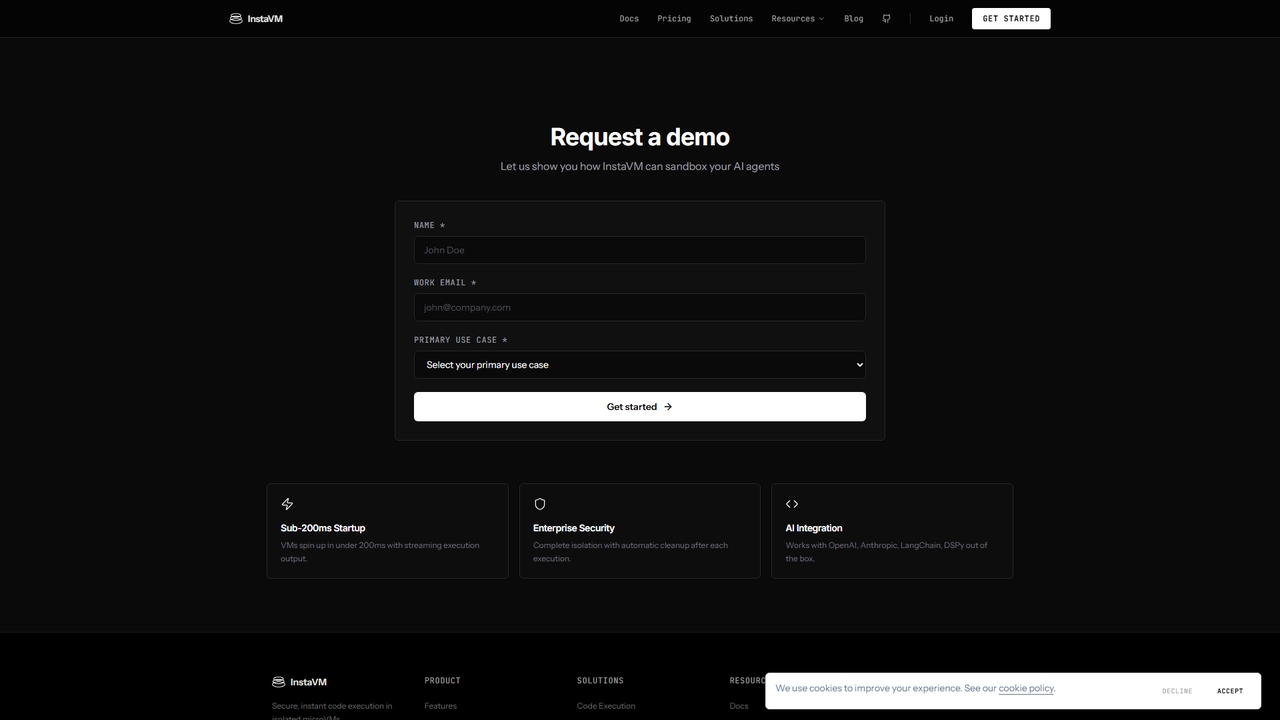Image resolution: width=1280 pixels, height=720 pixels.
Task: Click the shield Enterprise Security icon
Action: 540,504
